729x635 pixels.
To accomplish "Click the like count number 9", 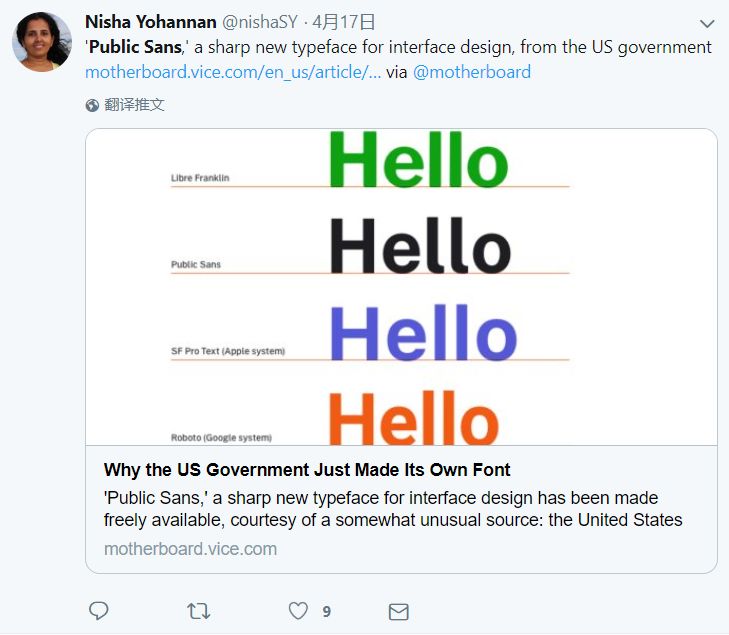I will click(326, 611).
